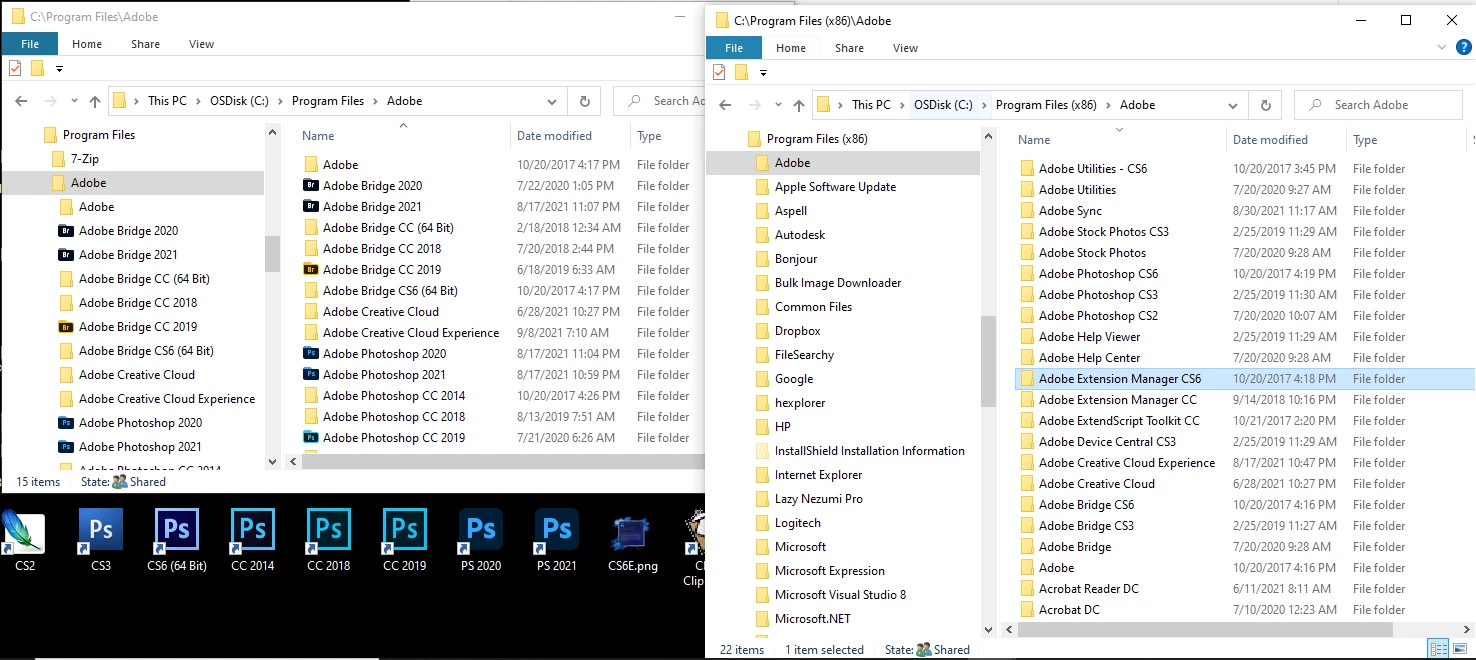Open address history dropdown in right window
This screenshot has height=660, width=1476.
(x=1231, y=105)
